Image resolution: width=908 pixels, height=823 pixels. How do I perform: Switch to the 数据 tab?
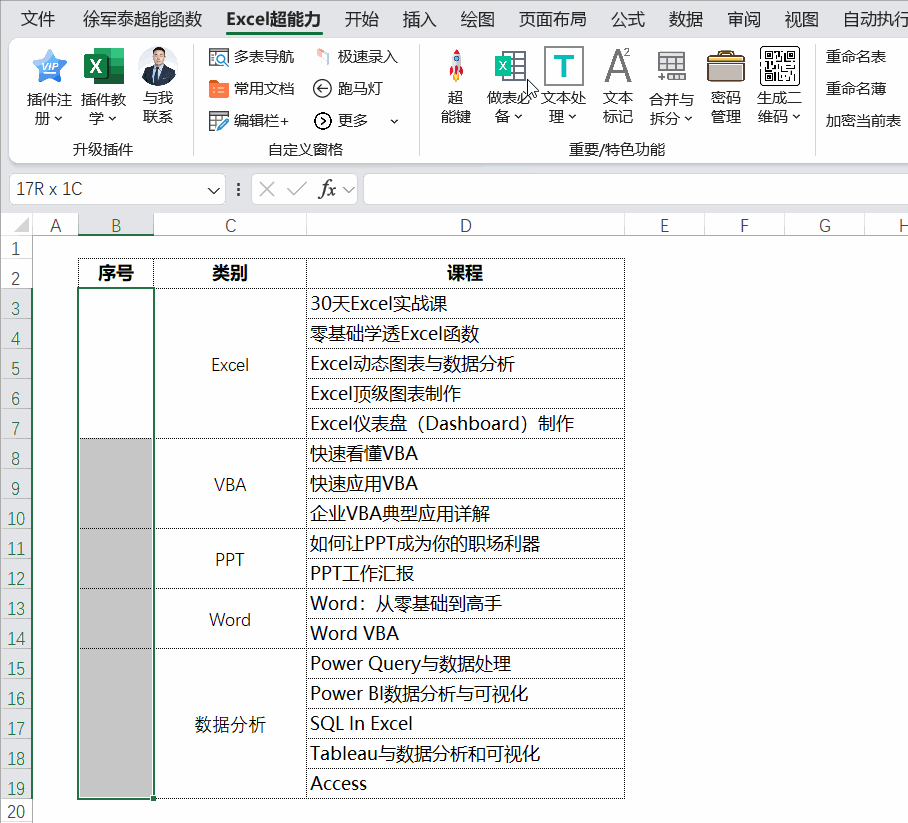coord(686,19)
